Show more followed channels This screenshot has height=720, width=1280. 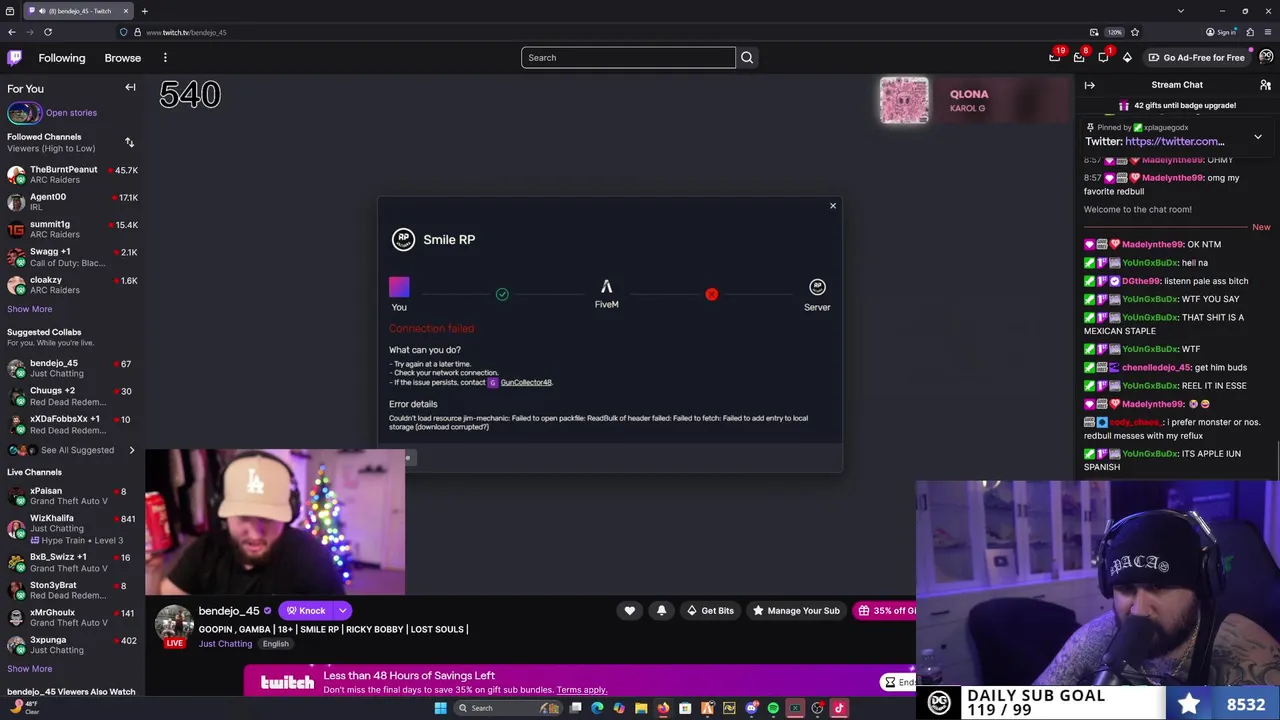(30, 309)
